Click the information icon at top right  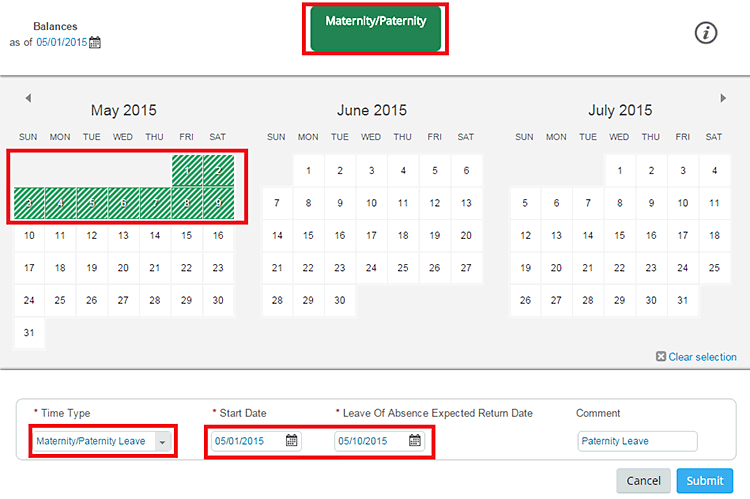707,32
